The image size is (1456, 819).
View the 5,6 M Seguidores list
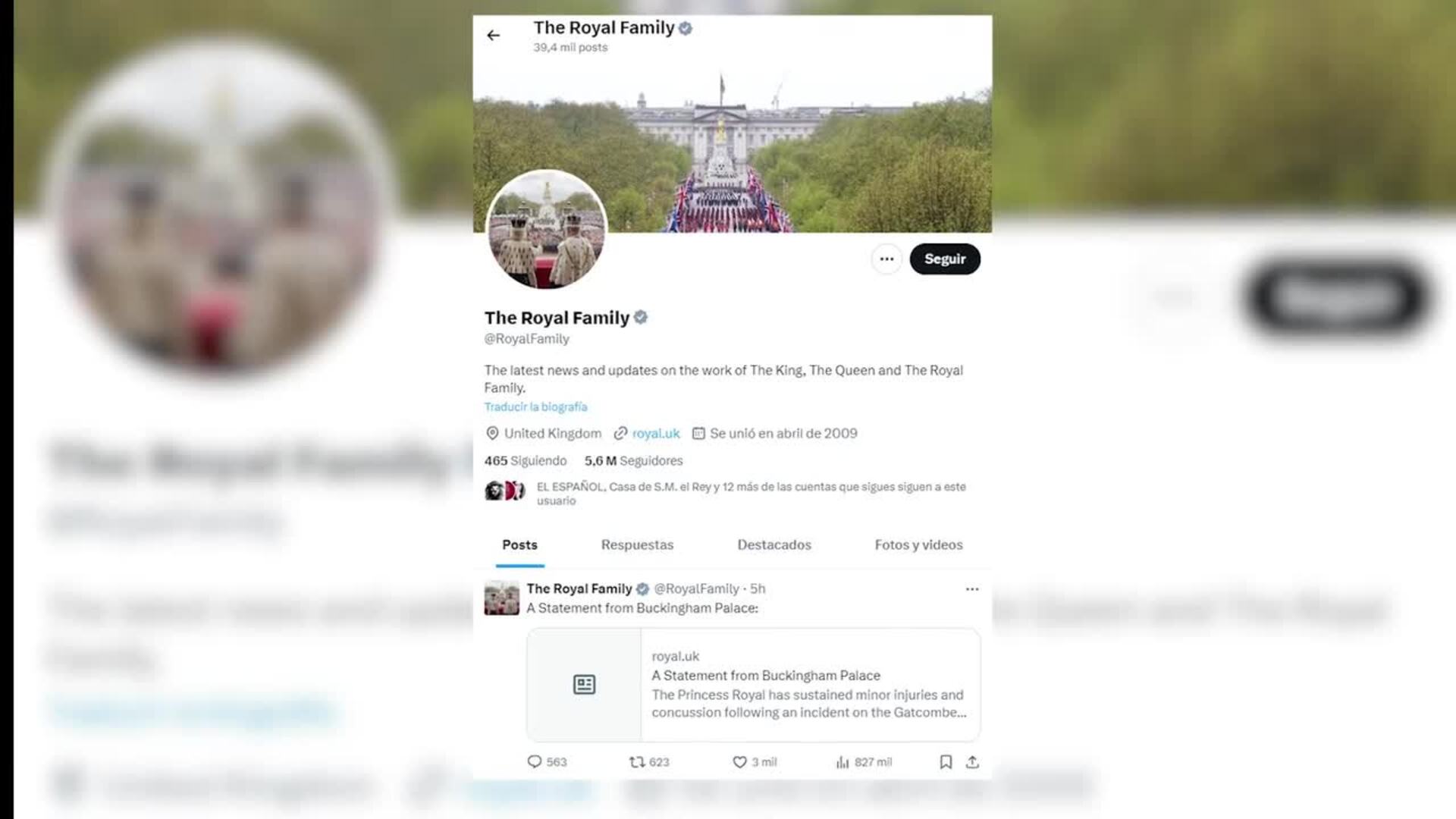point(633,461)
